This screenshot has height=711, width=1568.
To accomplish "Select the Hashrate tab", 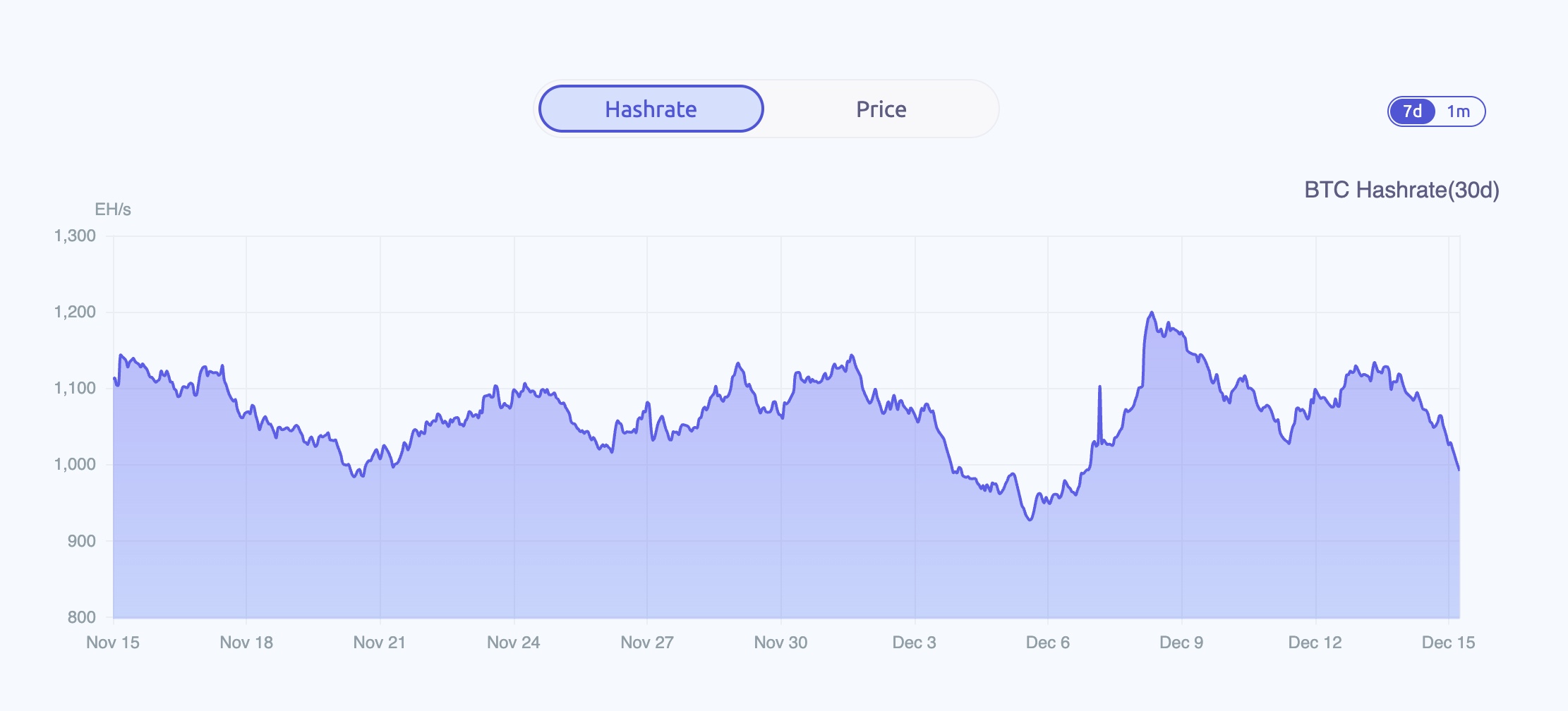I will [650, 109].
